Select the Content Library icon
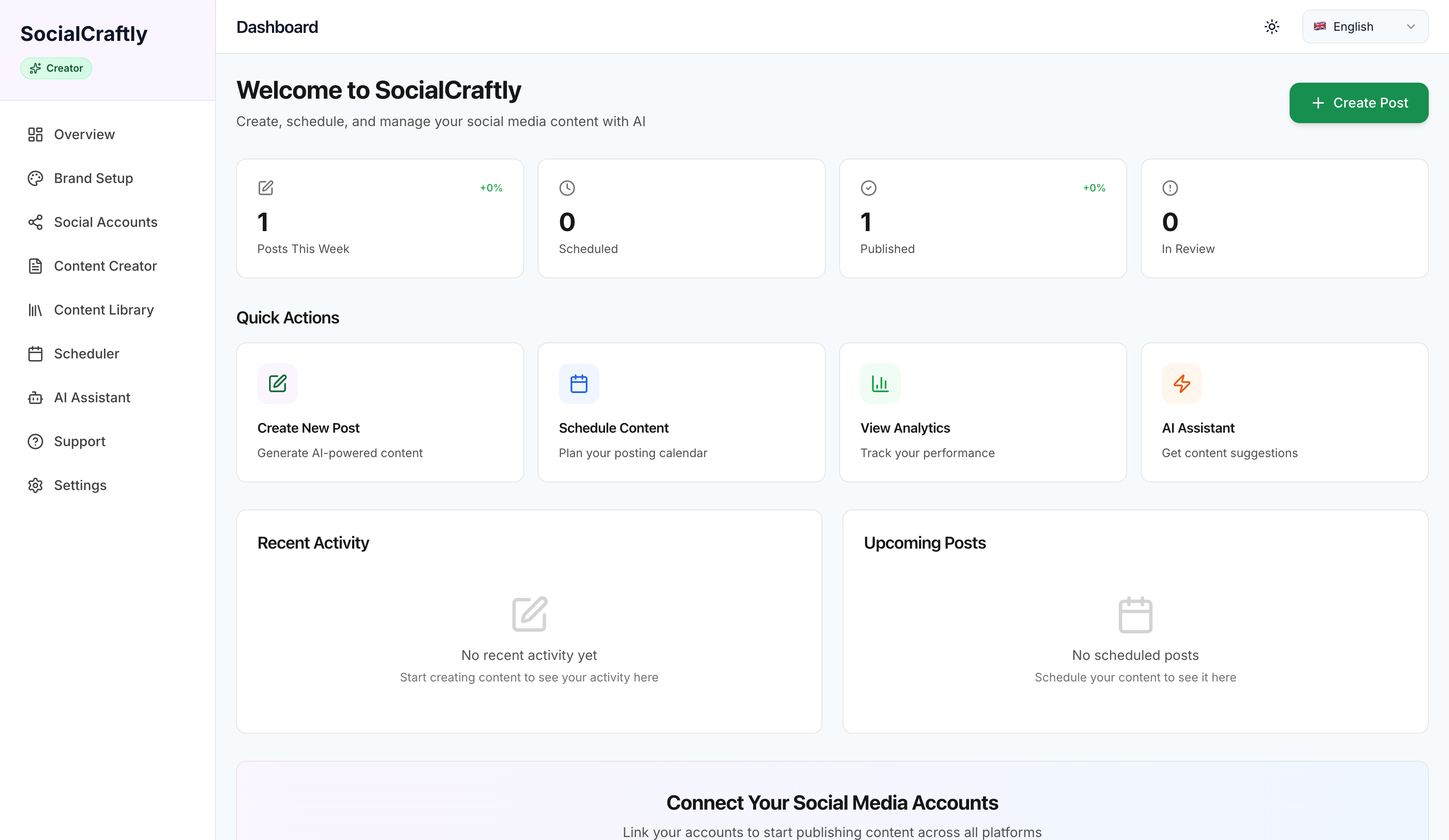This screenshot has width=1449, height=840. (x=35, y=310)
